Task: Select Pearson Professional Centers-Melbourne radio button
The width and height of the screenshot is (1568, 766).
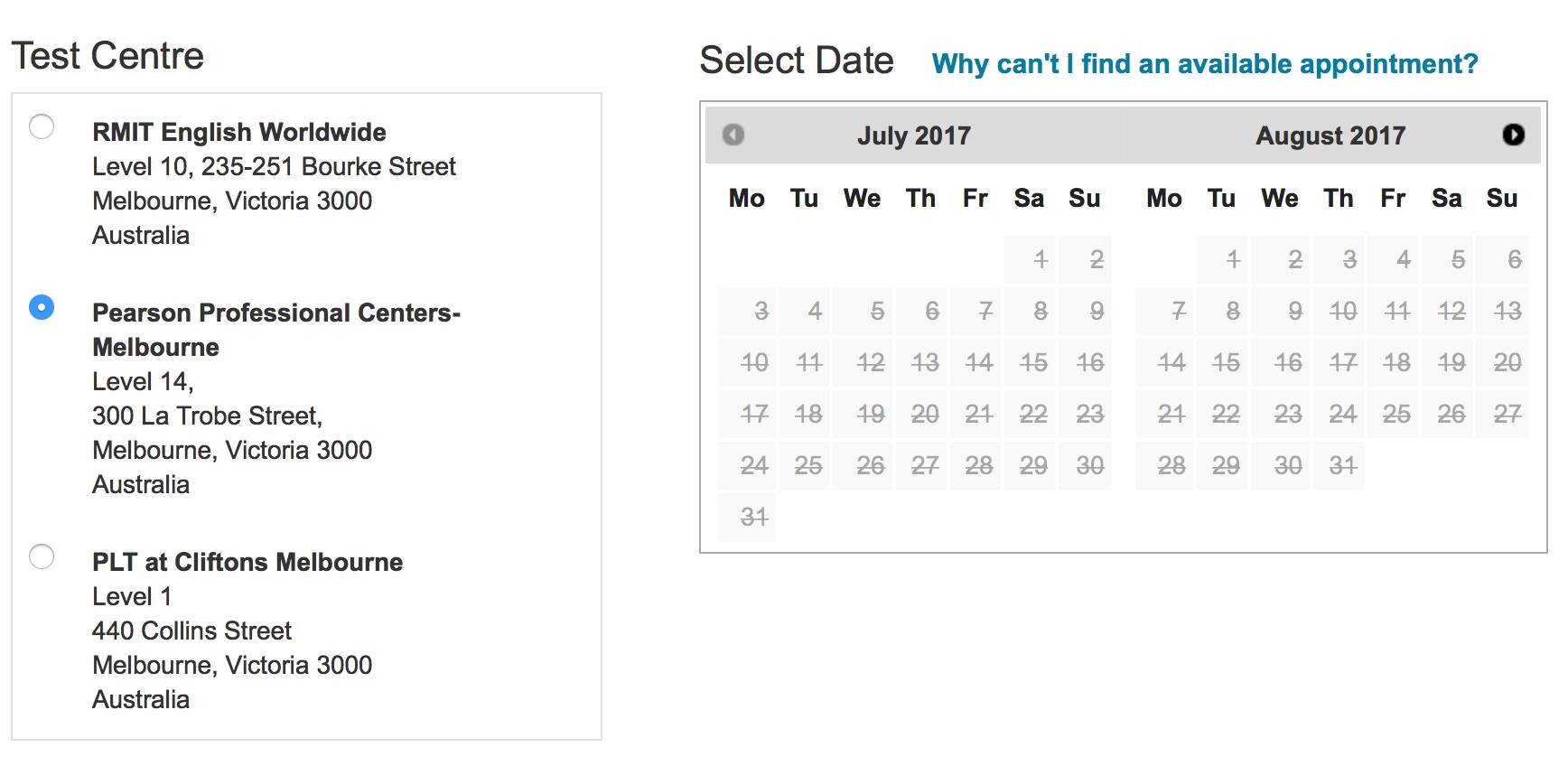Action: [x=42, y=307]
